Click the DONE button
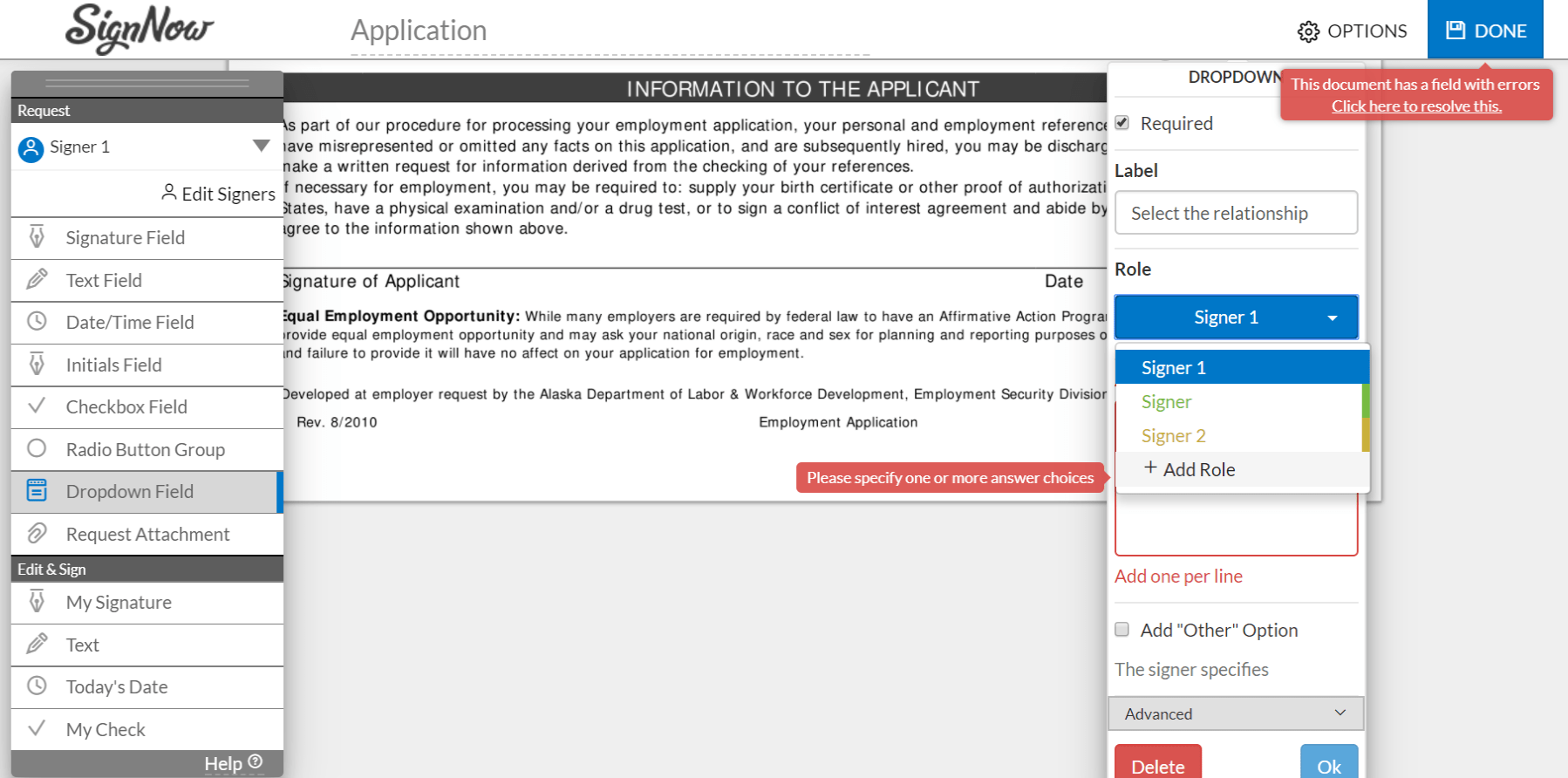1568x778 pixels. pyautogui.click(x=1485, y=30)
